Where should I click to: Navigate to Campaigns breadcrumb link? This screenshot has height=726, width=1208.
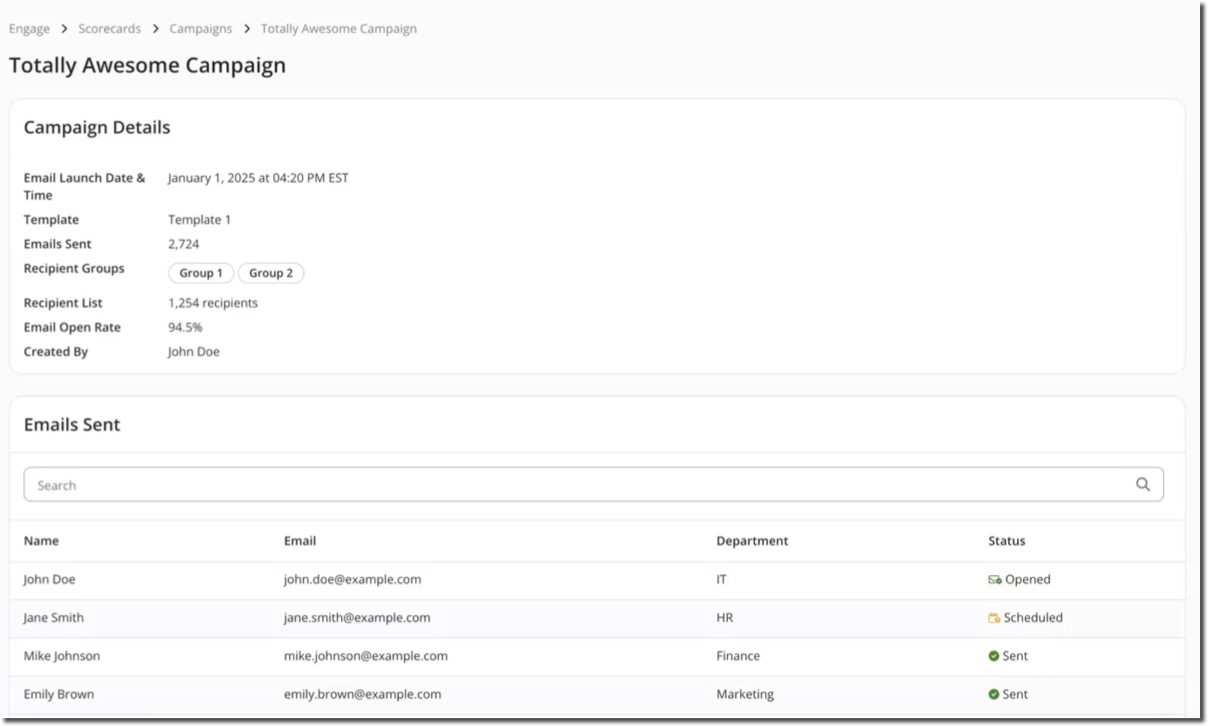(200, 29)
